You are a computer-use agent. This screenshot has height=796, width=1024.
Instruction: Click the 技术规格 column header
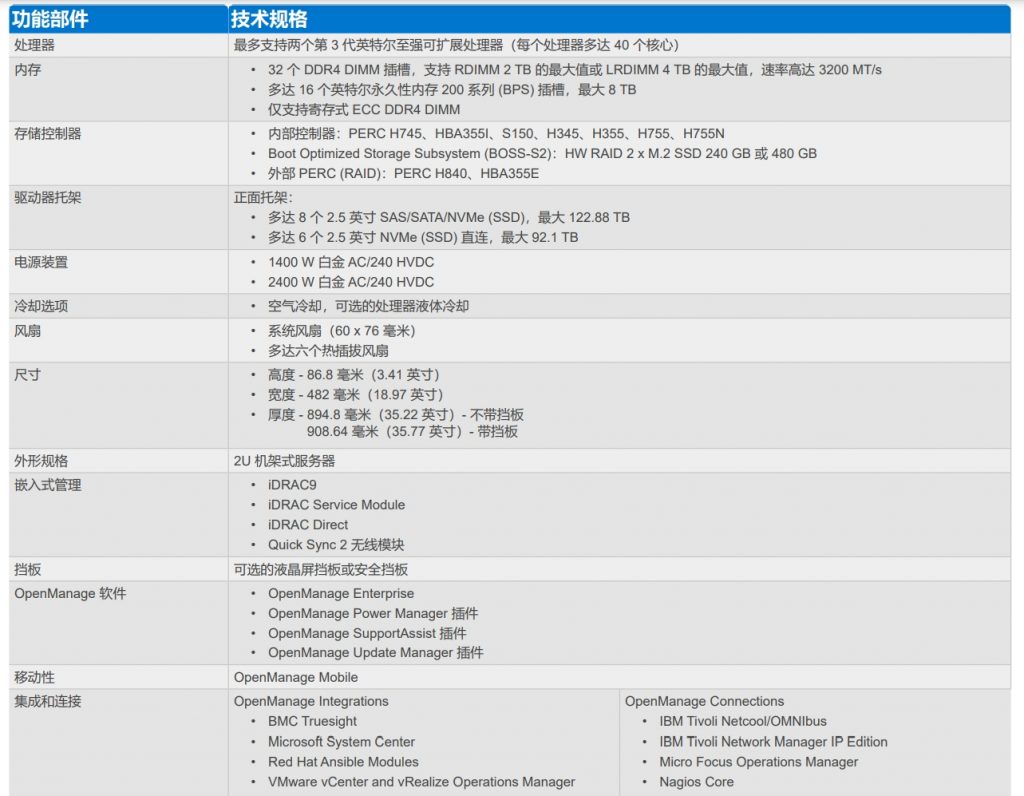click(x=269, y=19)
